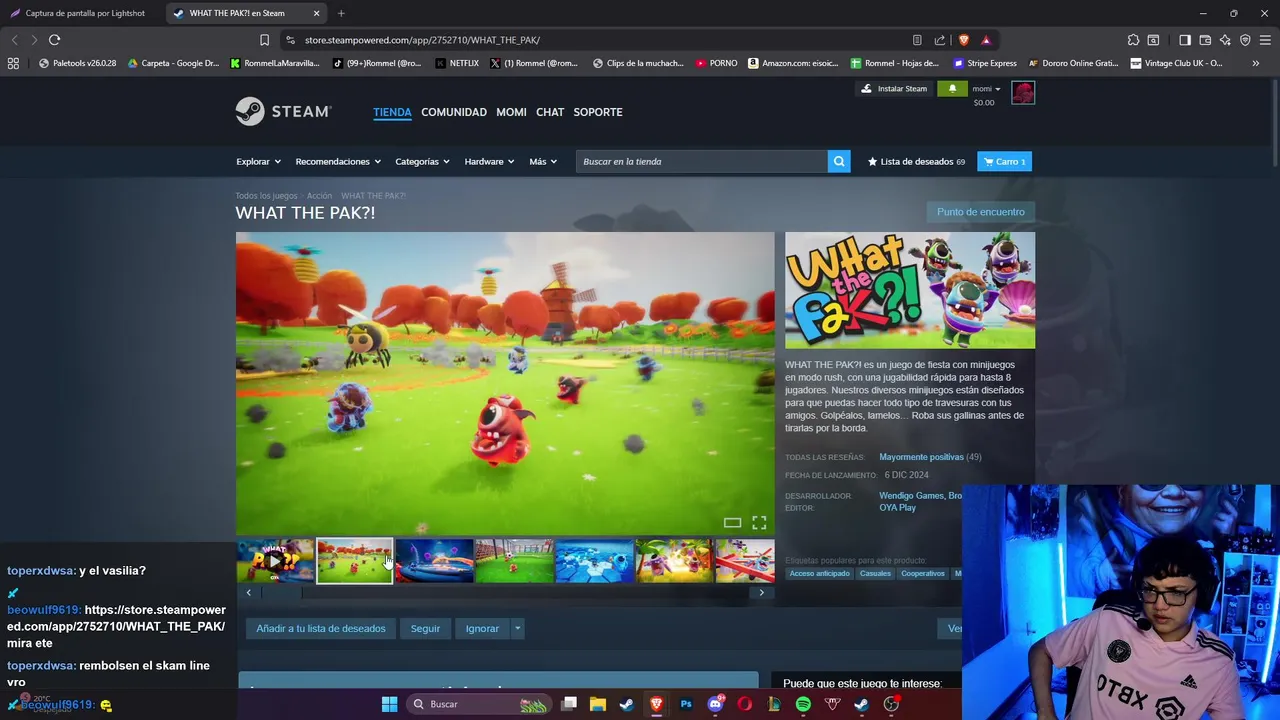Click the Acción breadcrumb link

point(319,196)
